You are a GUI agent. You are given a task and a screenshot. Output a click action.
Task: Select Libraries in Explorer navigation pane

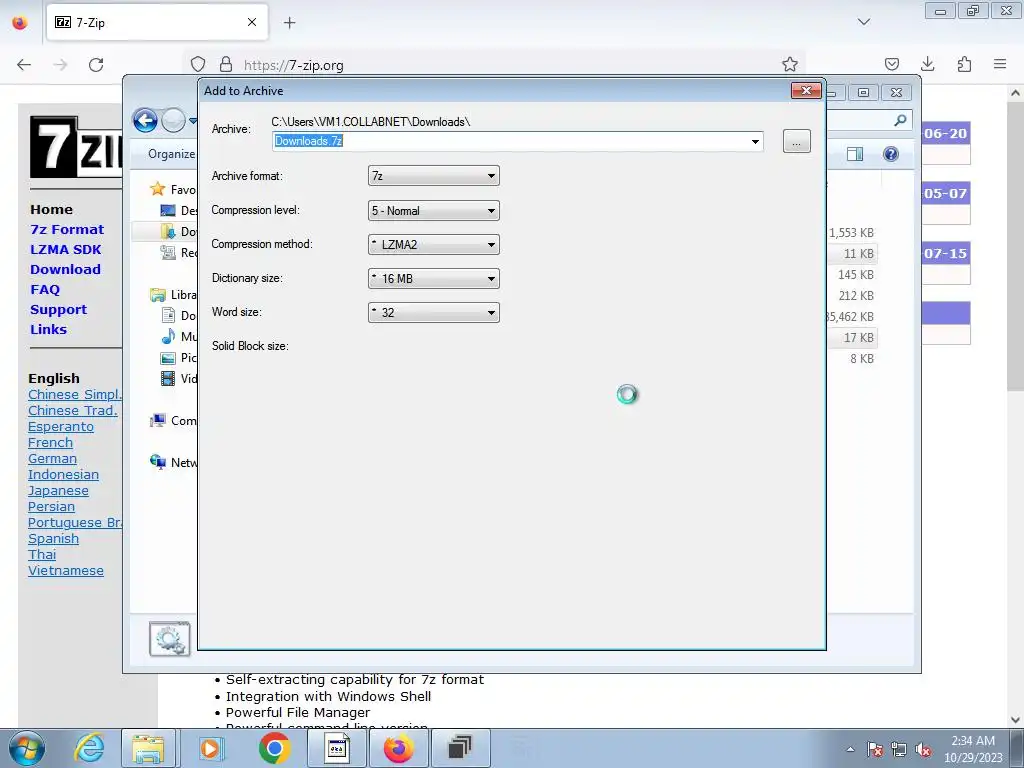tap(174, 295)
